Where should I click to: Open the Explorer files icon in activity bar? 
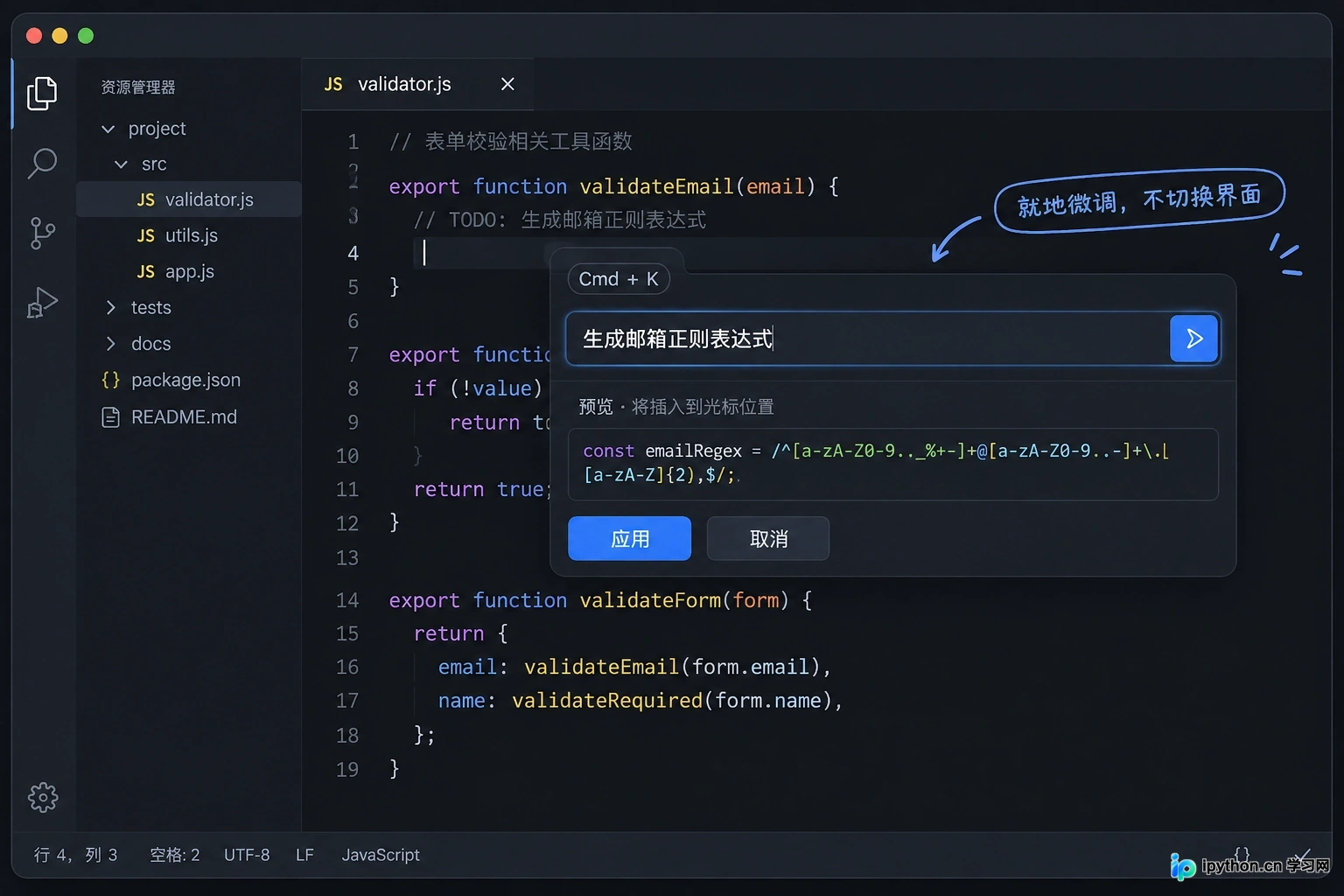coord(42,93)
